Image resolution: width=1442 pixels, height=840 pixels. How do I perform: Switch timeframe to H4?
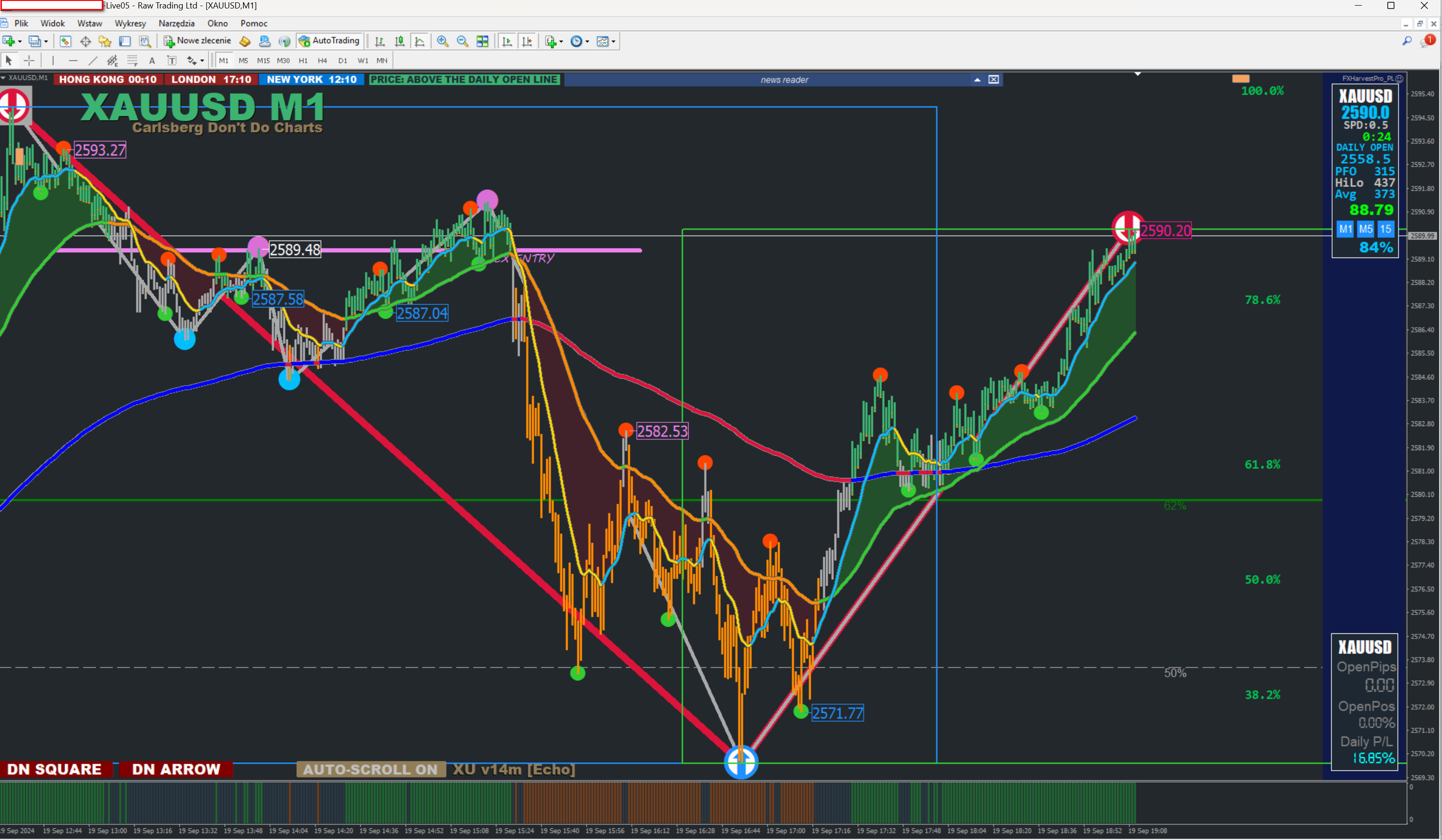tap(322, 61)
